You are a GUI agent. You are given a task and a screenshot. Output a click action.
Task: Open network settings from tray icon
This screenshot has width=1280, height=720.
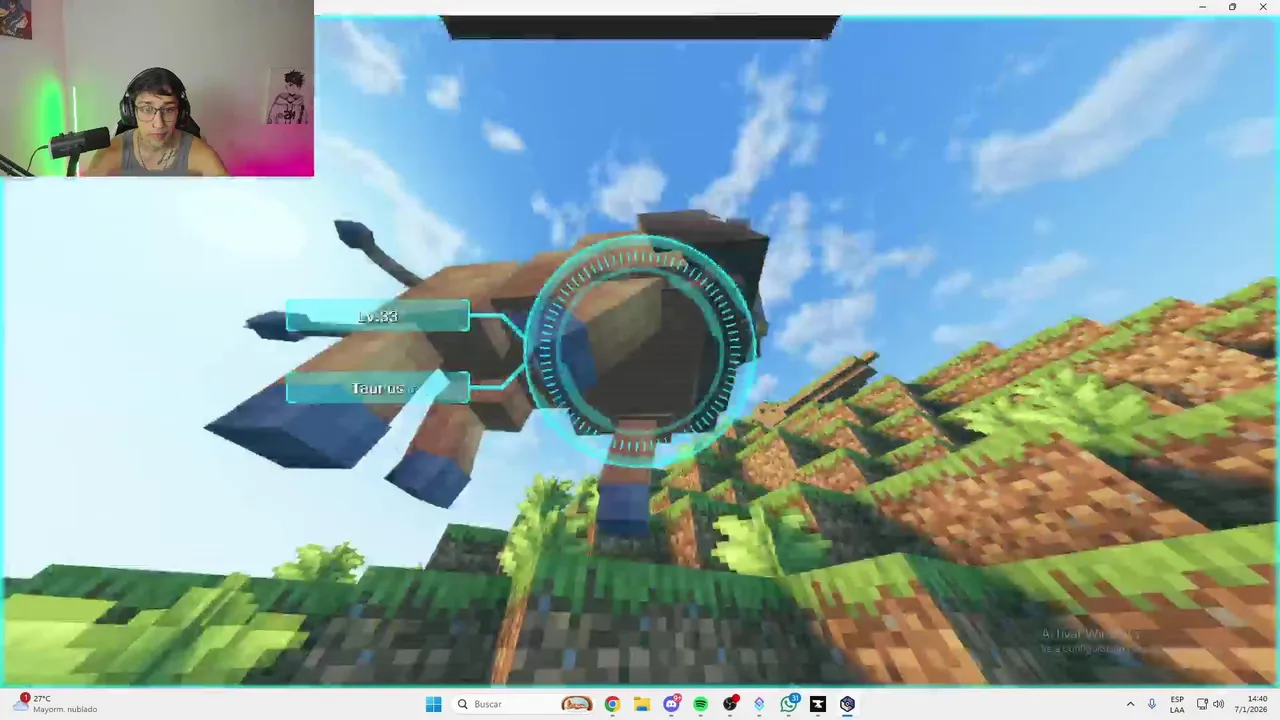click(x=1202, y=704)
